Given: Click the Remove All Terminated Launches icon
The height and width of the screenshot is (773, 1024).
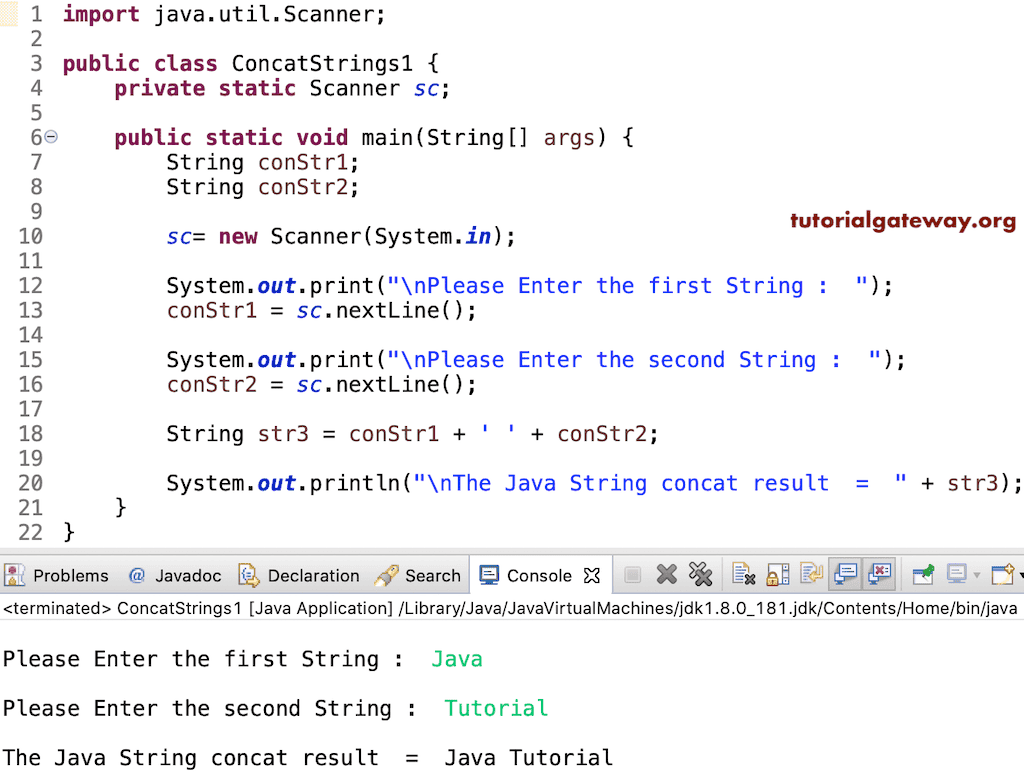Looking at the screenshot, I should click(700, 575).
